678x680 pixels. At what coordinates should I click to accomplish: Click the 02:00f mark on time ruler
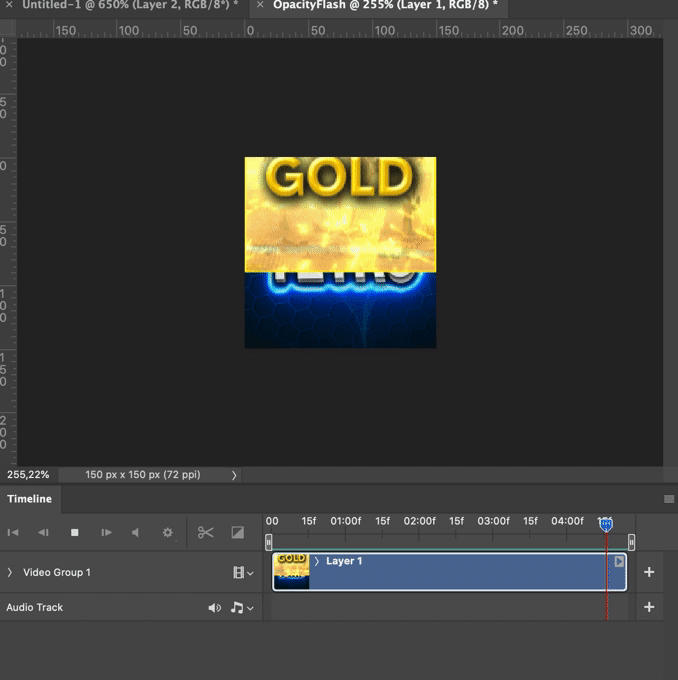(419, 521)
